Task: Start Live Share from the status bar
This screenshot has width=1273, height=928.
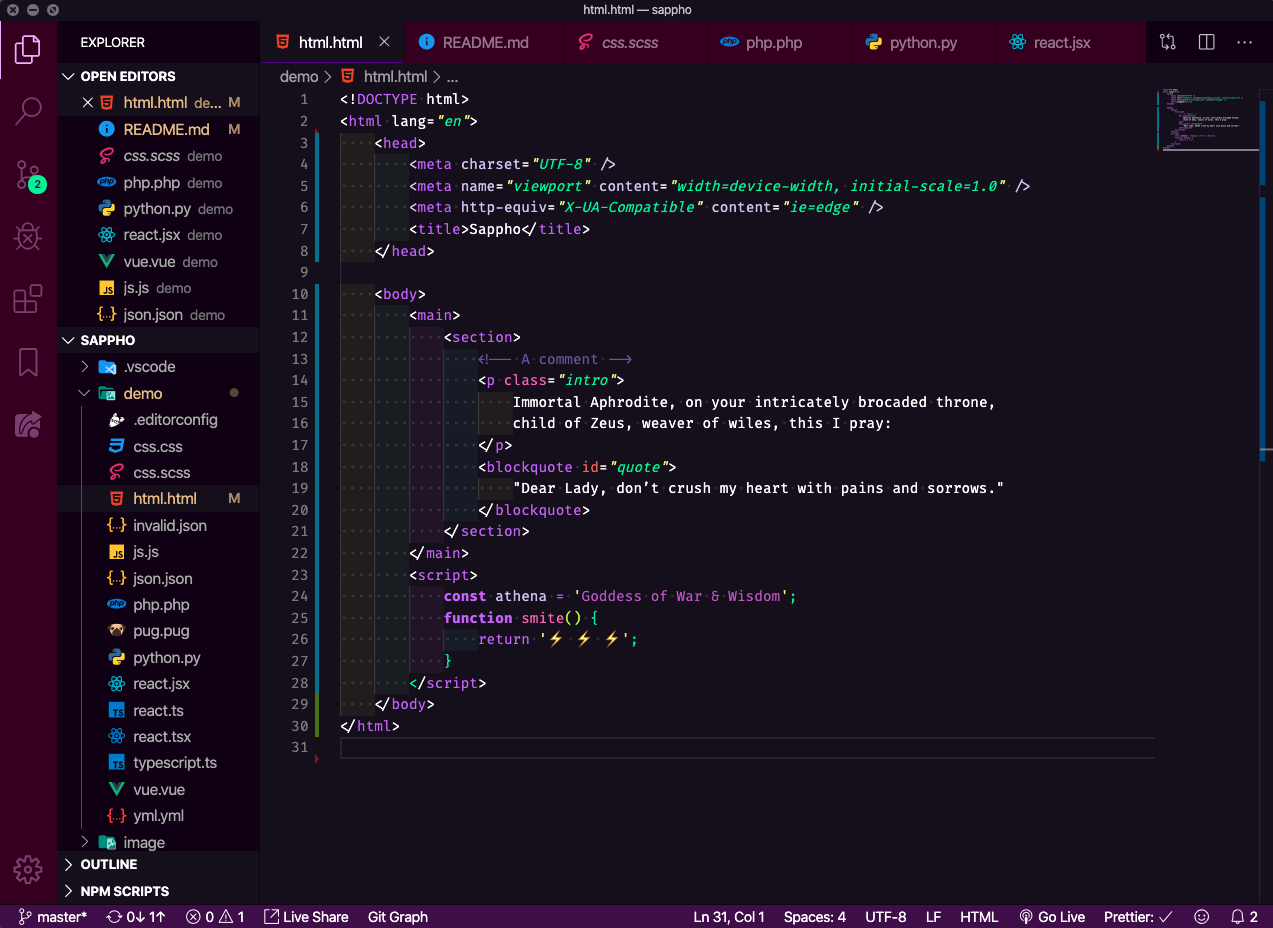Action: coord(306,916)
